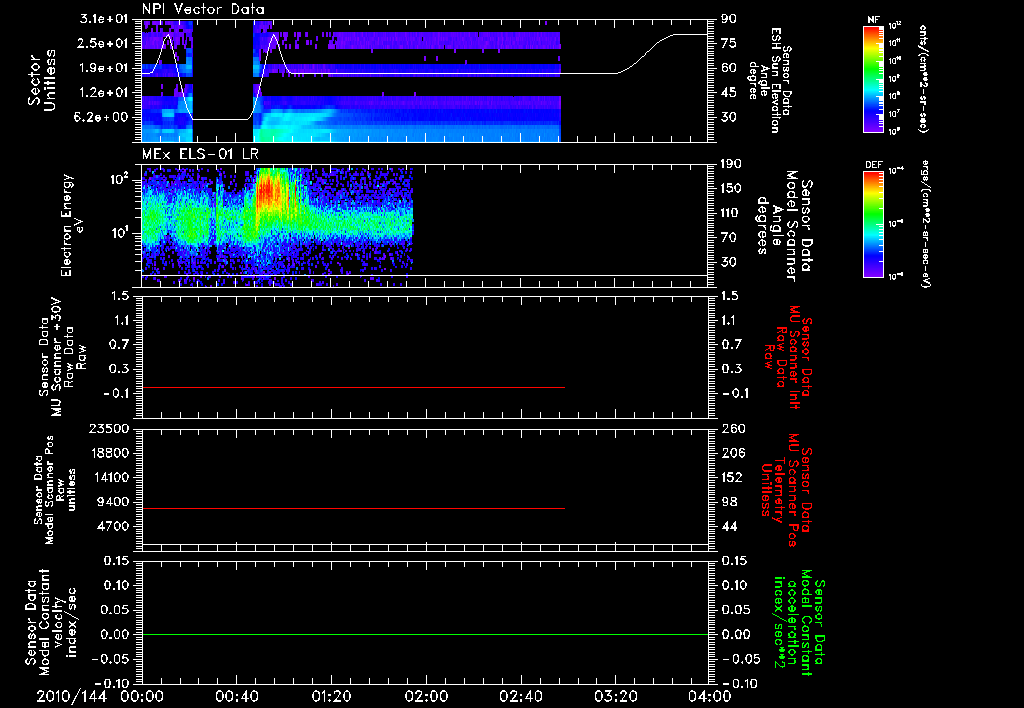Click the green "Model Constant acceleration" label
The height and width of the screenshot is (708, 1024).
(x=797, y=623)
